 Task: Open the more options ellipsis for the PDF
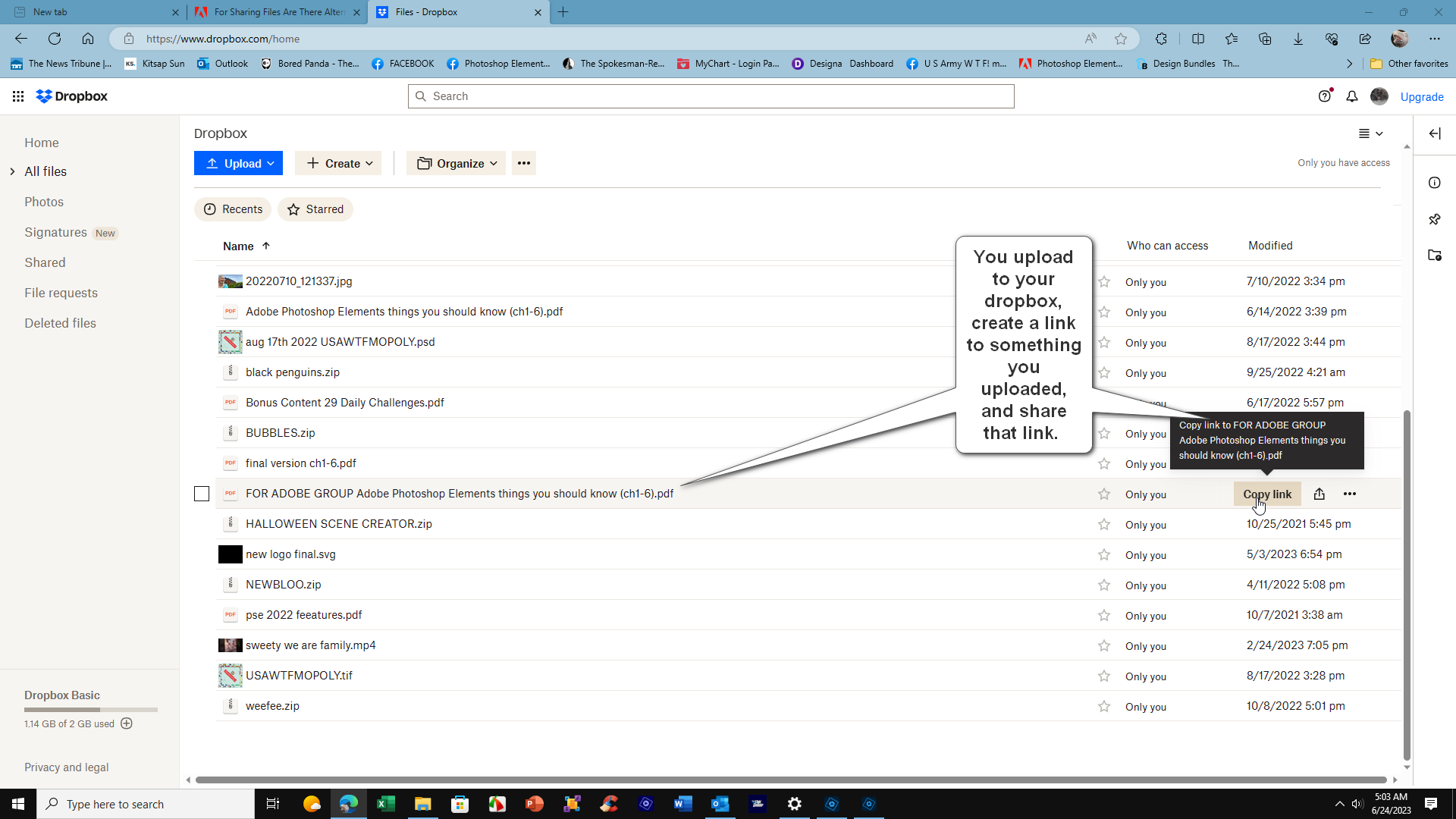coord(1350,494)
